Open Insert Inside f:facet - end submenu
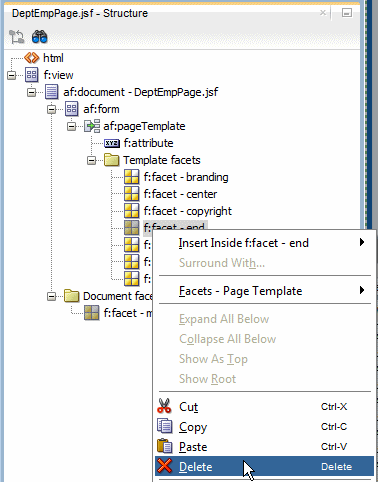The width and height of the screenshot is (378, 482). [265, 243]
